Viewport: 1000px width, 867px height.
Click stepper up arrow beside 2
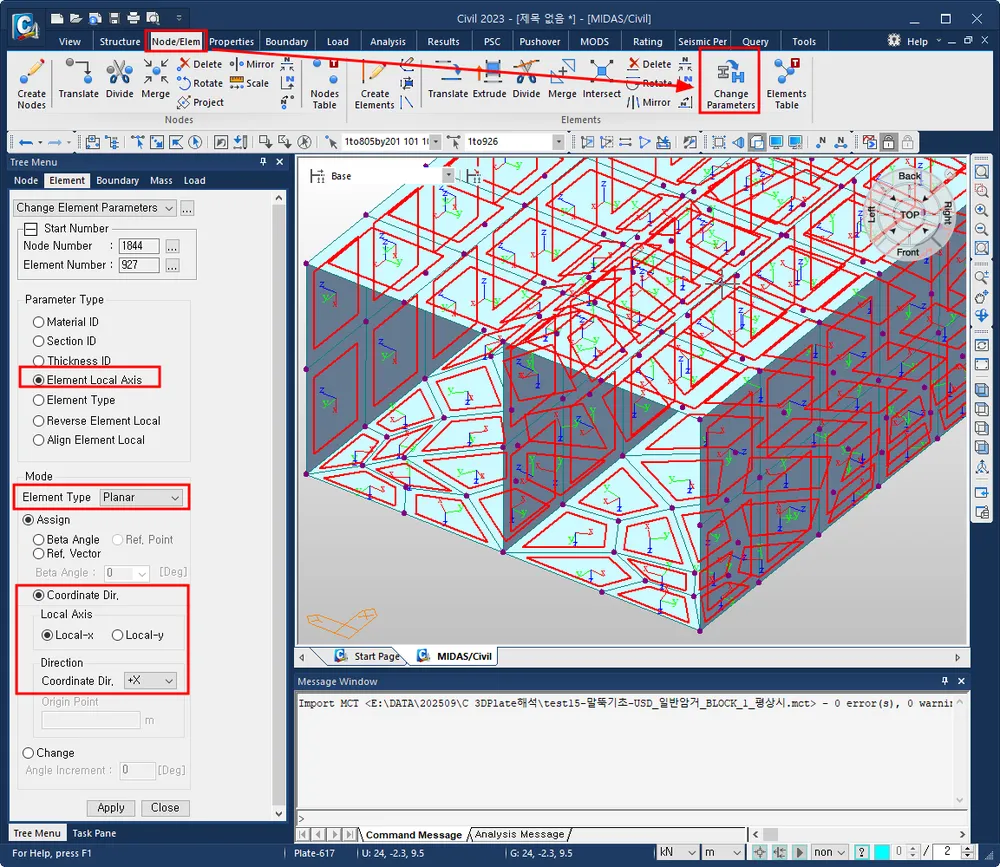[x=967, y=848]
